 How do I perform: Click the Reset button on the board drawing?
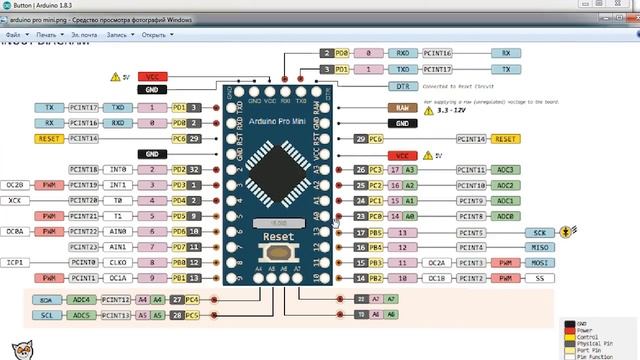(278, 253)
